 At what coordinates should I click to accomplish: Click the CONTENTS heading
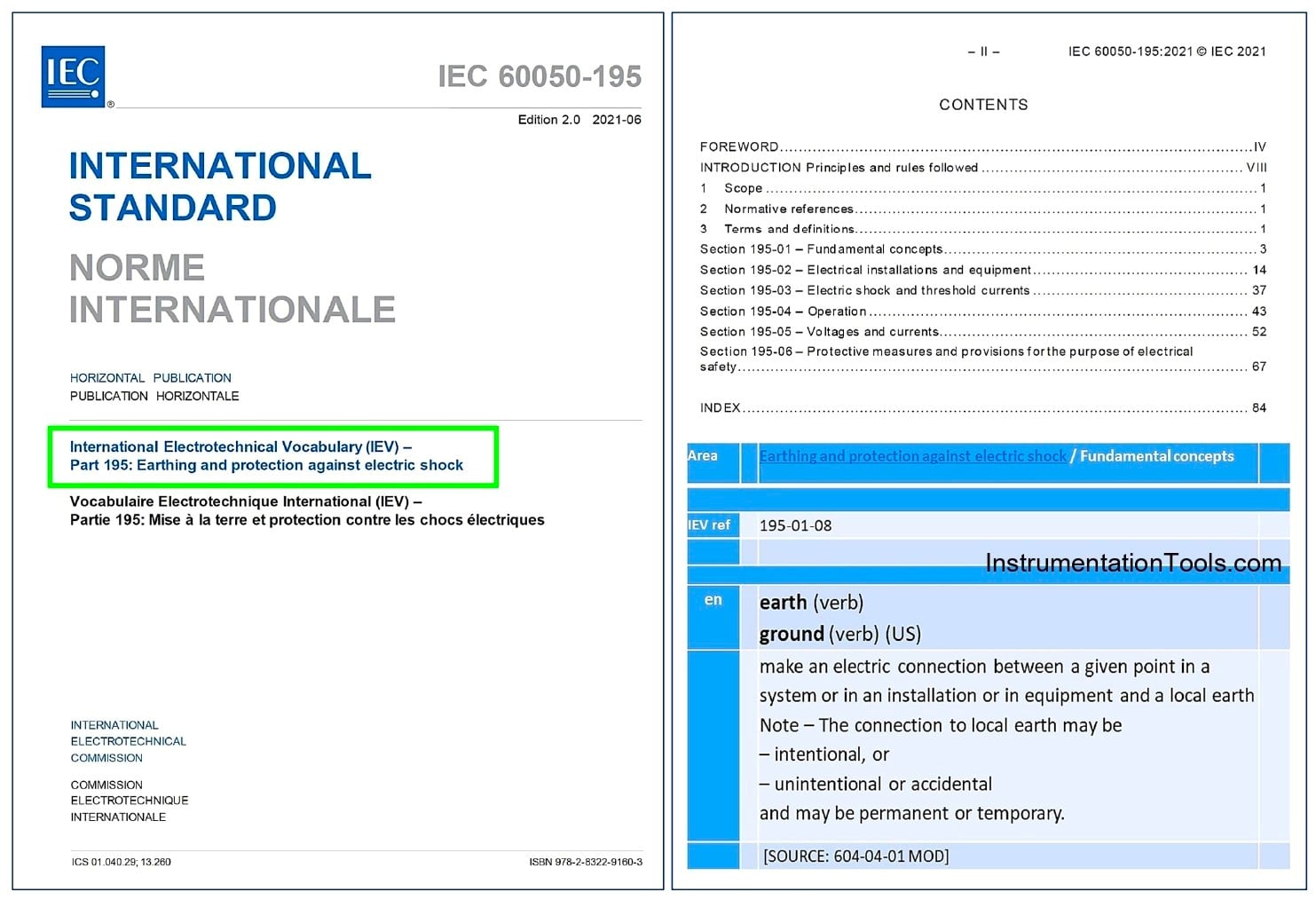pos(983,105)
